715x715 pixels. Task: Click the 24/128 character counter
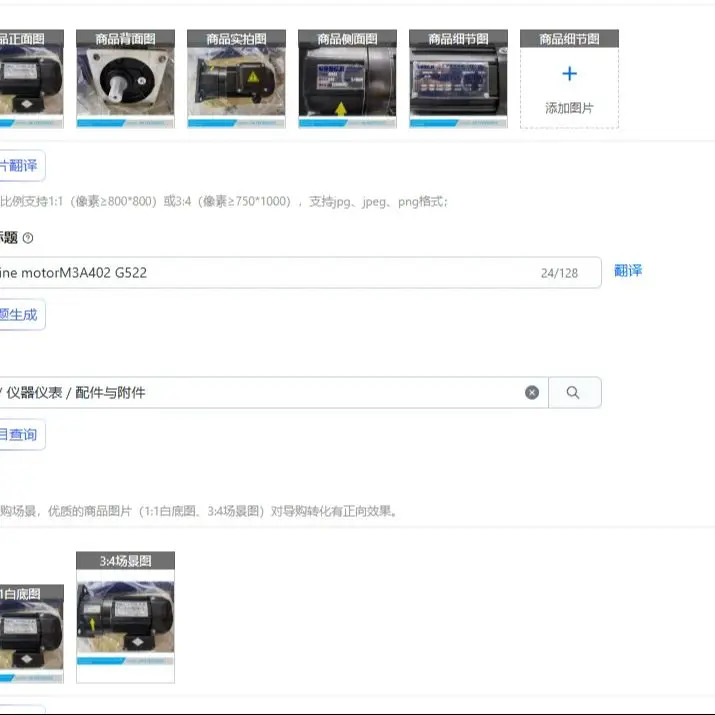(559, 273)
